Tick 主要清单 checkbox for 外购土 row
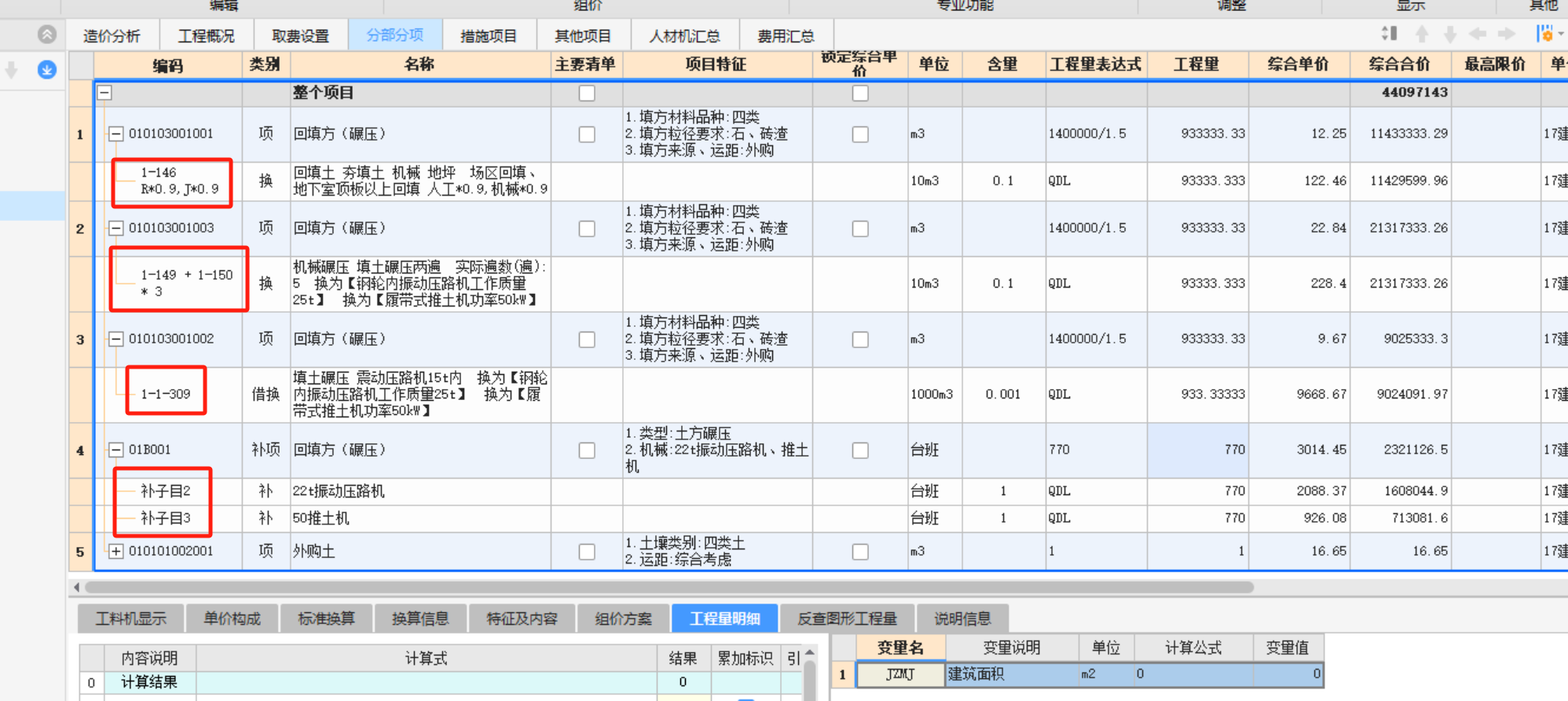Screen dimensions: 1568x701 pyautogui.click(x=587, y=552)
